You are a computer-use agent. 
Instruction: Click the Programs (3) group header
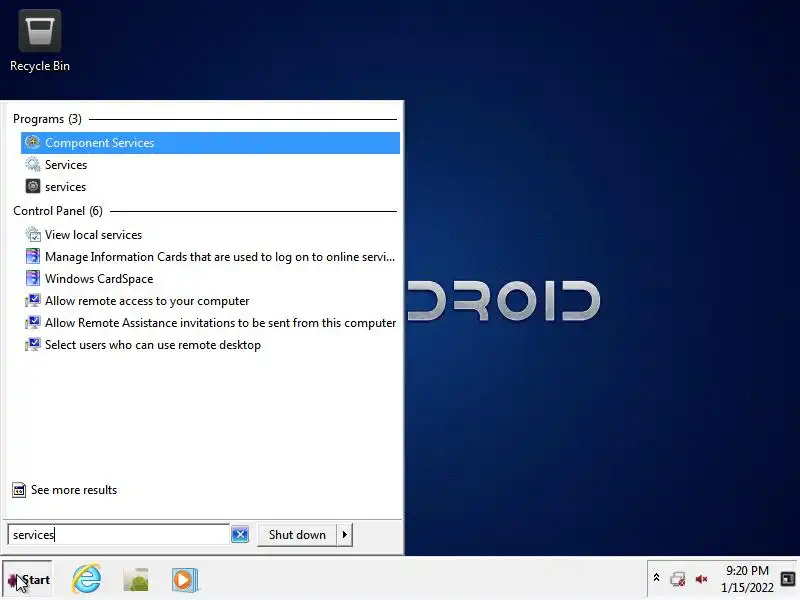[47, 119]
